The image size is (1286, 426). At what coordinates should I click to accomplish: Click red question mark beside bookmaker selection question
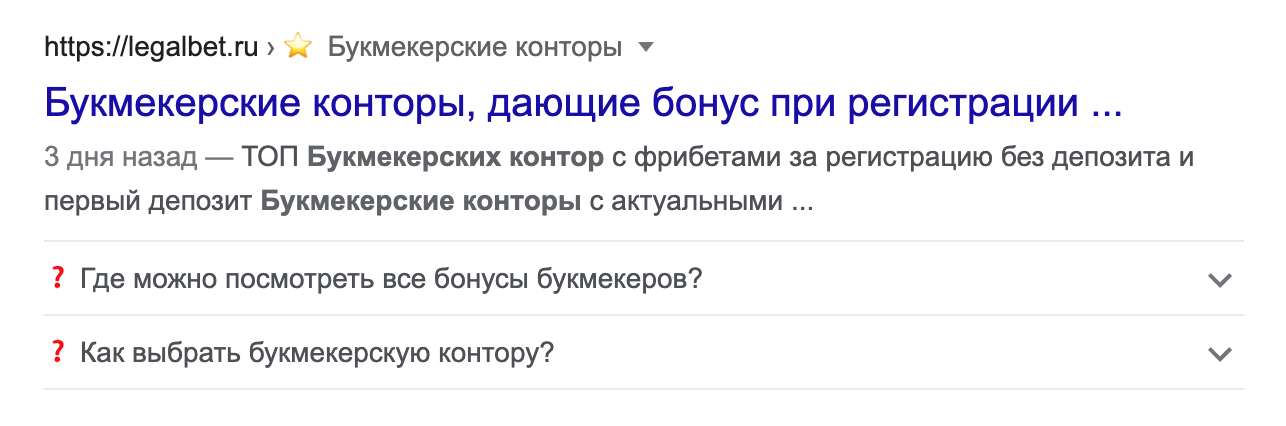coord(56,352)
